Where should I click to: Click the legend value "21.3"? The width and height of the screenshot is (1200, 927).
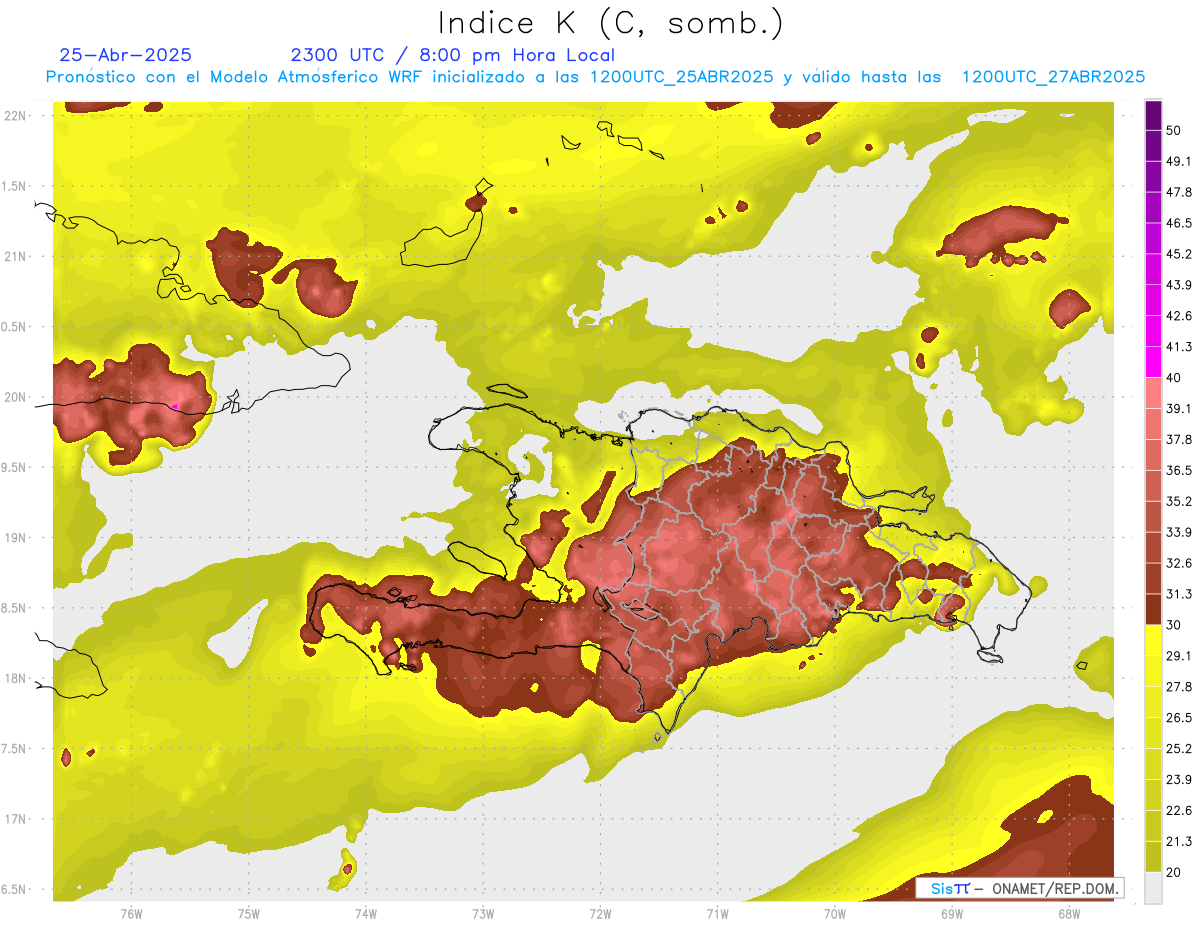click(x=1179, y=841)
